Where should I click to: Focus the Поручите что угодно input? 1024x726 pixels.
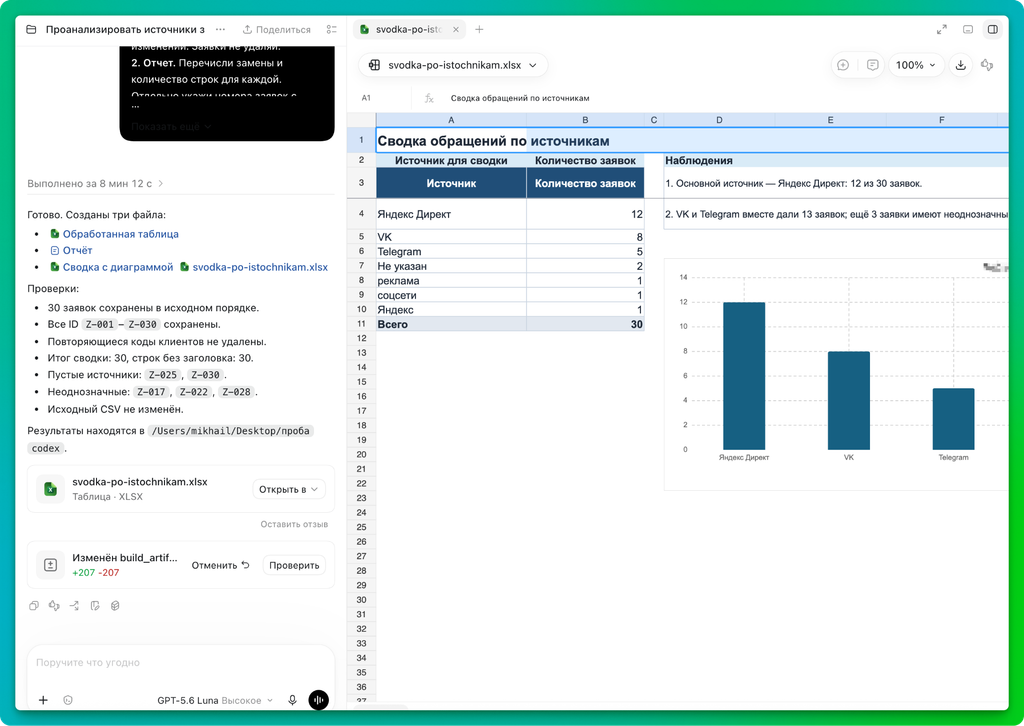181,662
